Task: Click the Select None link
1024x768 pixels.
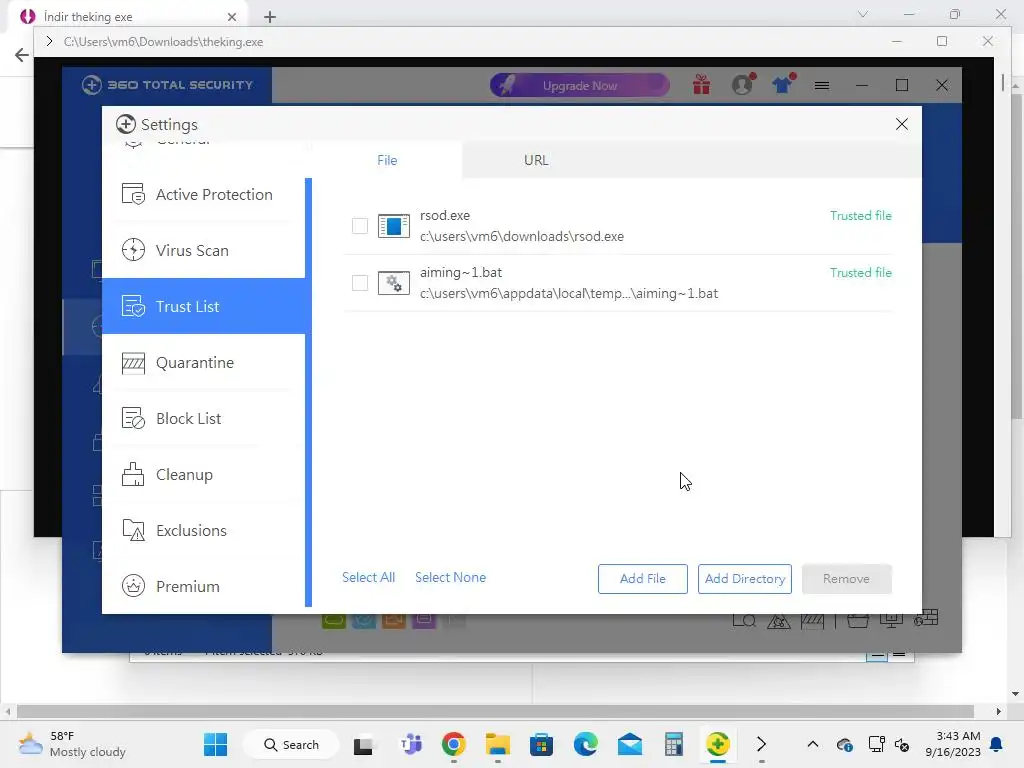Action: 451,577
